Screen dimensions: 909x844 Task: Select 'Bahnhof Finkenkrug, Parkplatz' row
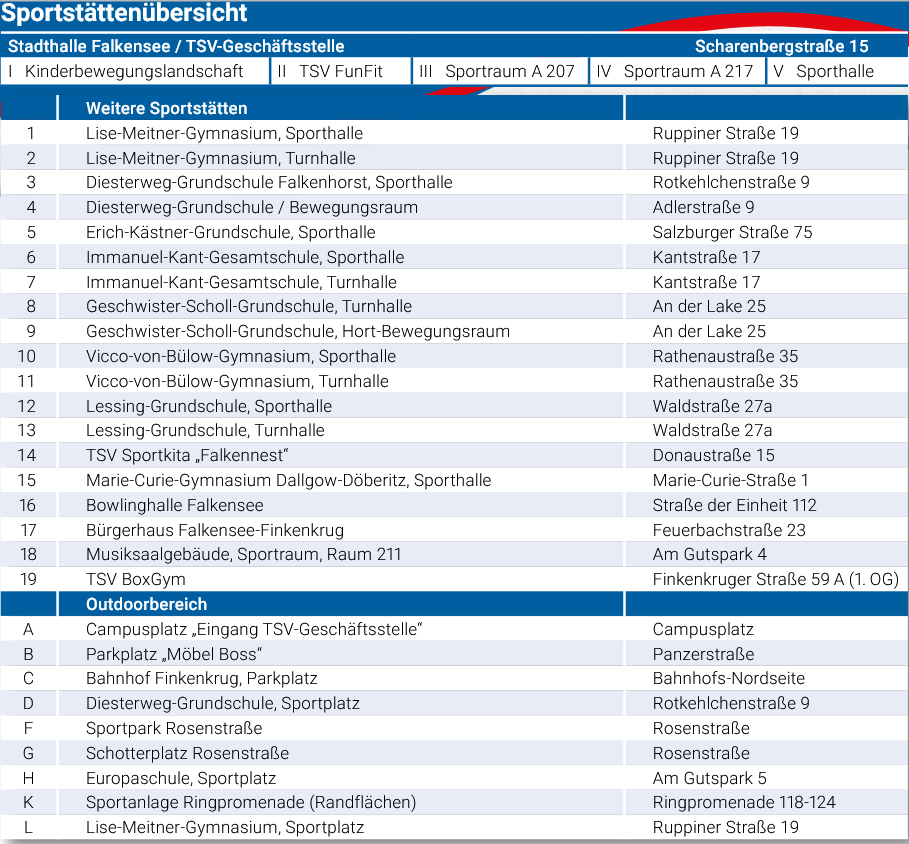click(x=454, y=678)
